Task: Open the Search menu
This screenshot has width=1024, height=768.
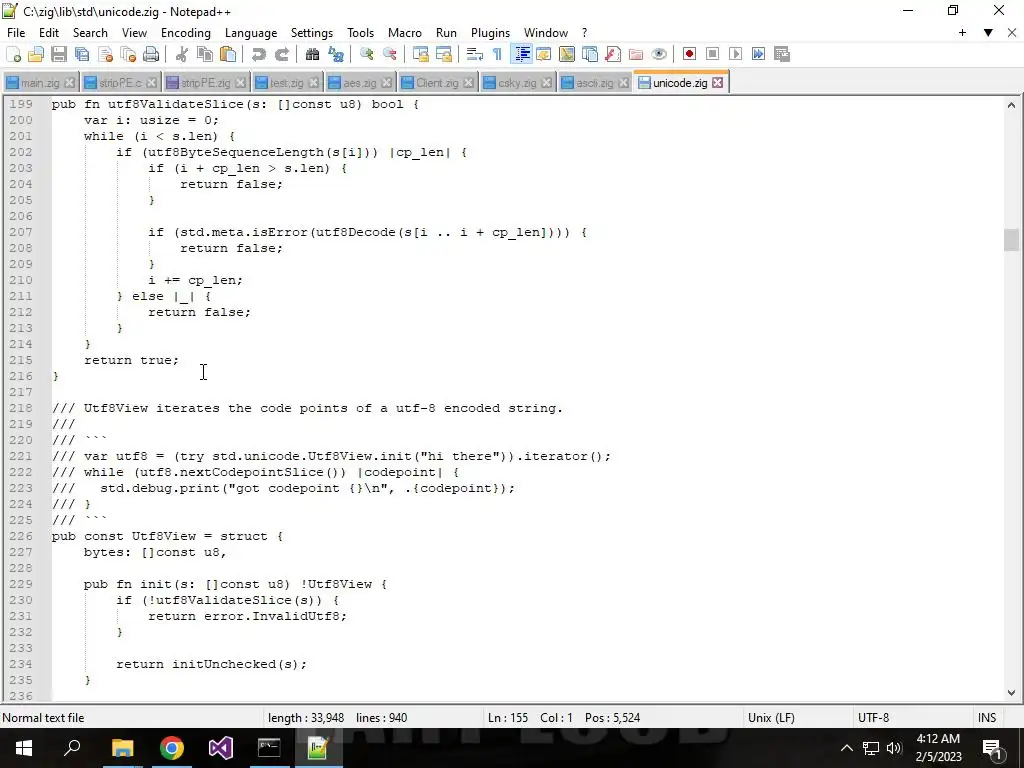Action: (x=90, y=33)
